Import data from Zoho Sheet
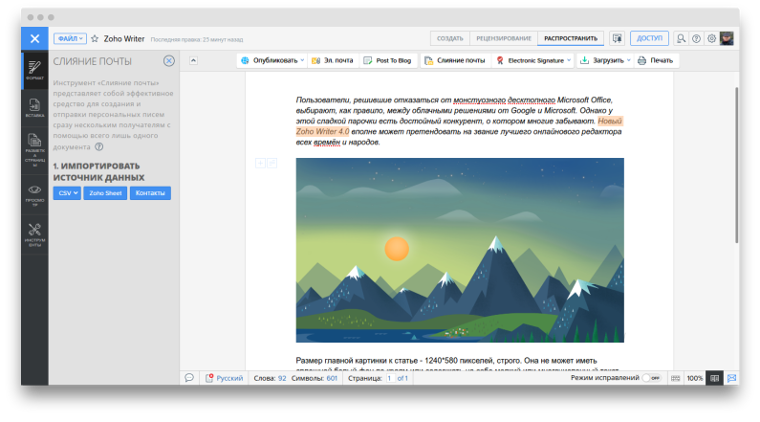Image resolution: width=760 pixels, height=422 pixels. 105,193
